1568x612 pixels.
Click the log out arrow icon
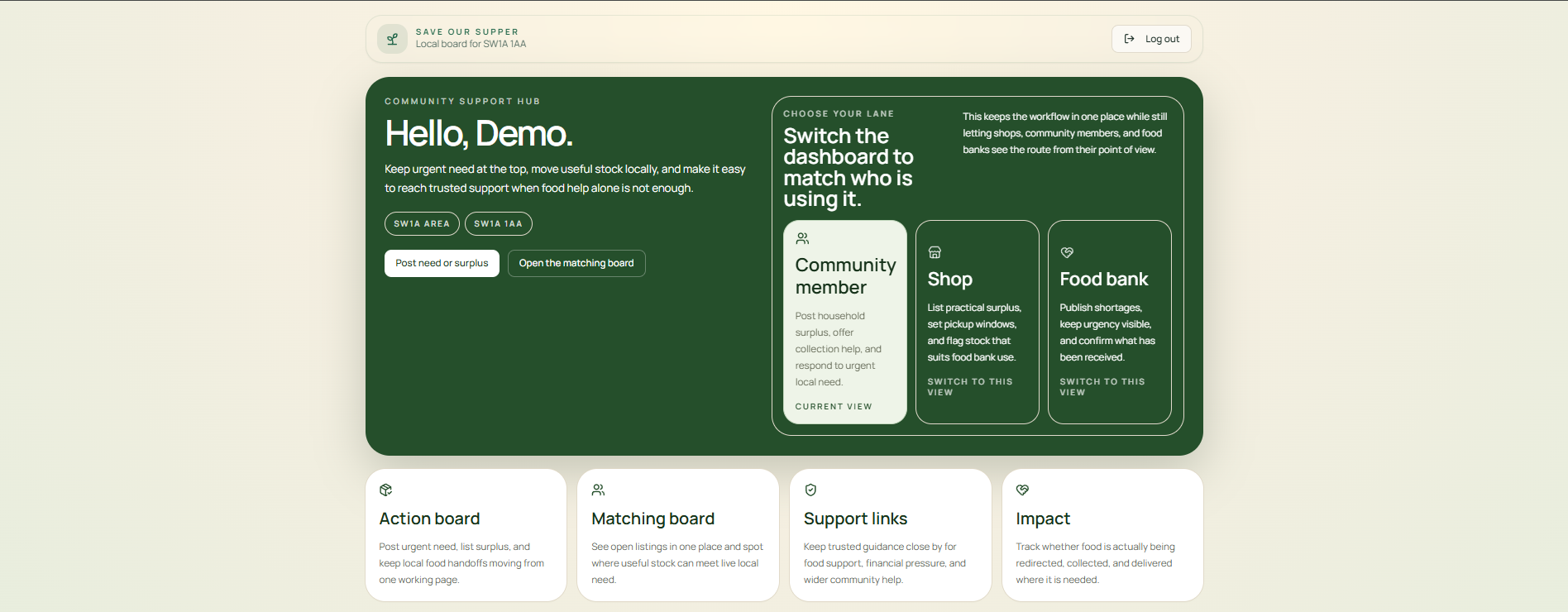pyautogui.click(x=1129, y=39)
